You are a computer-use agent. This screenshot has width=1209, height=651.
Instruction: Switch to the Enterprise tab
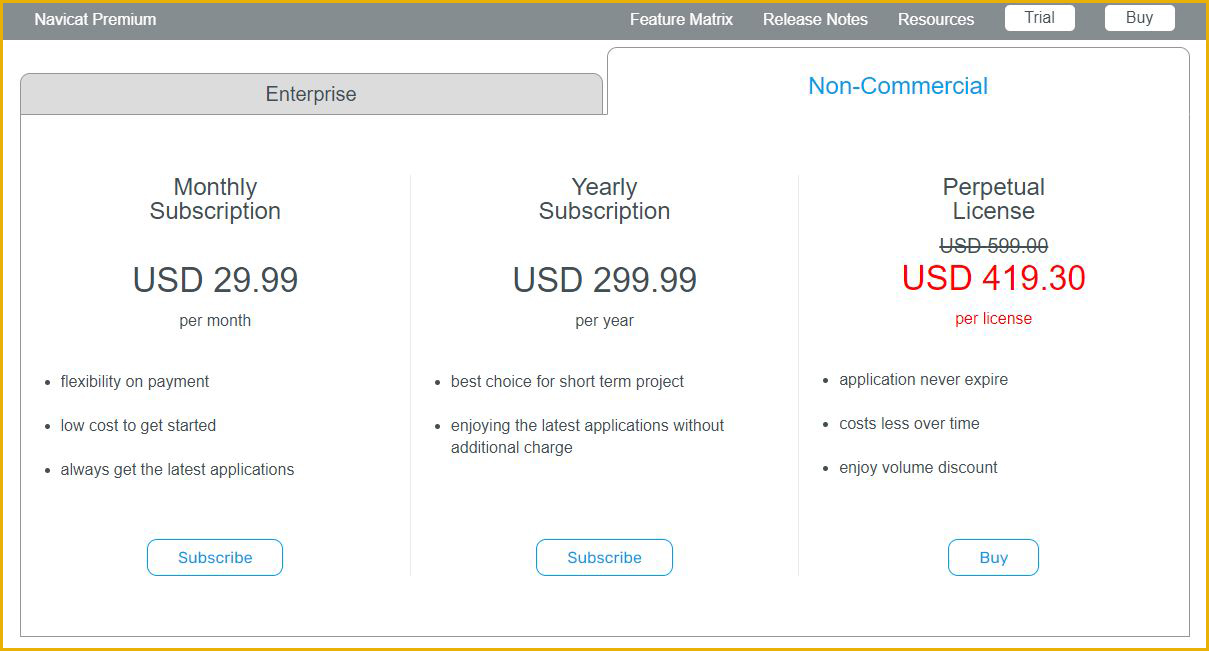tap(311, 94)
